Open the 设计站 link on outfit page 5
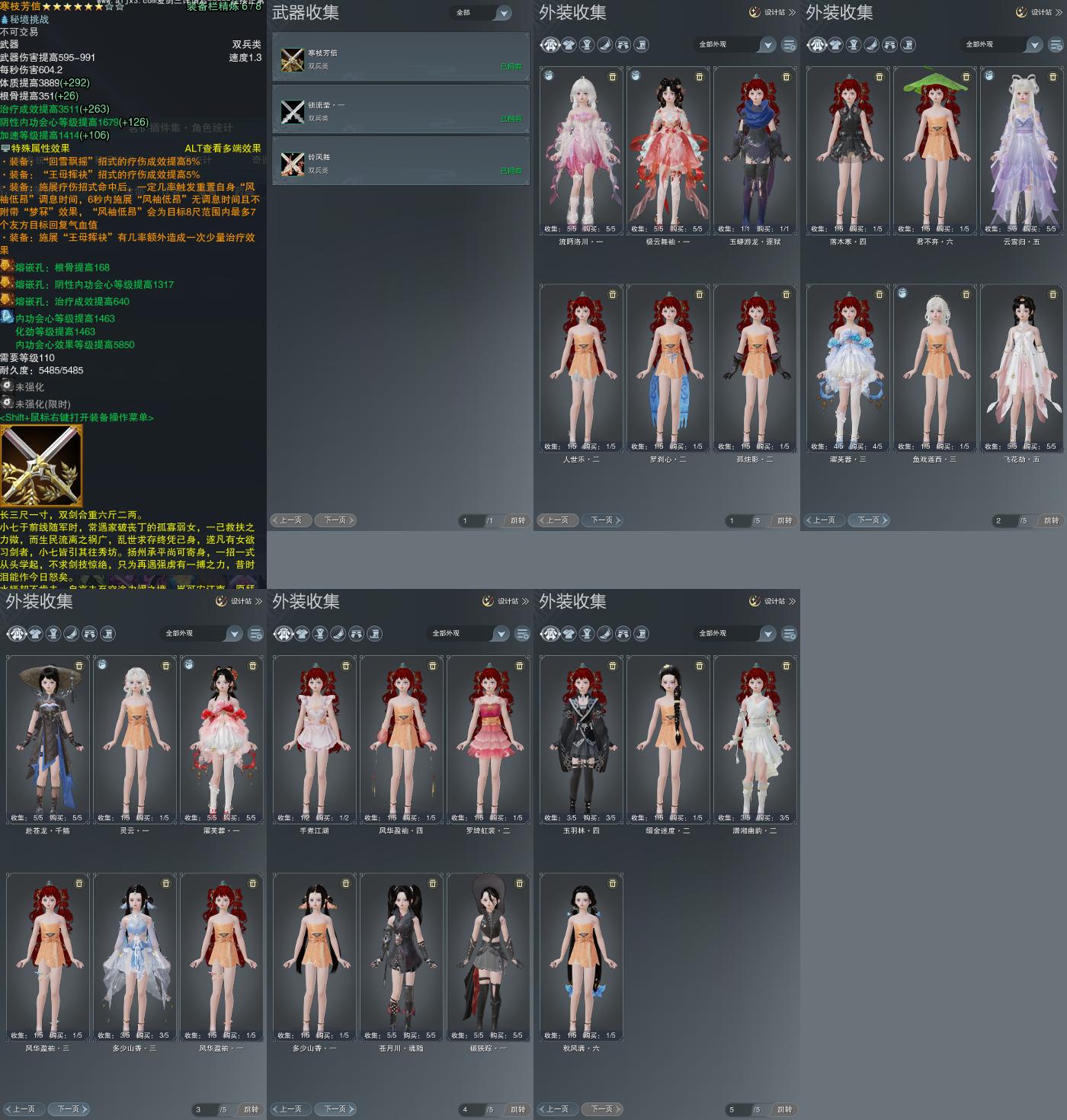This screenshot has height=1120, width=1067. pos(772,601)
